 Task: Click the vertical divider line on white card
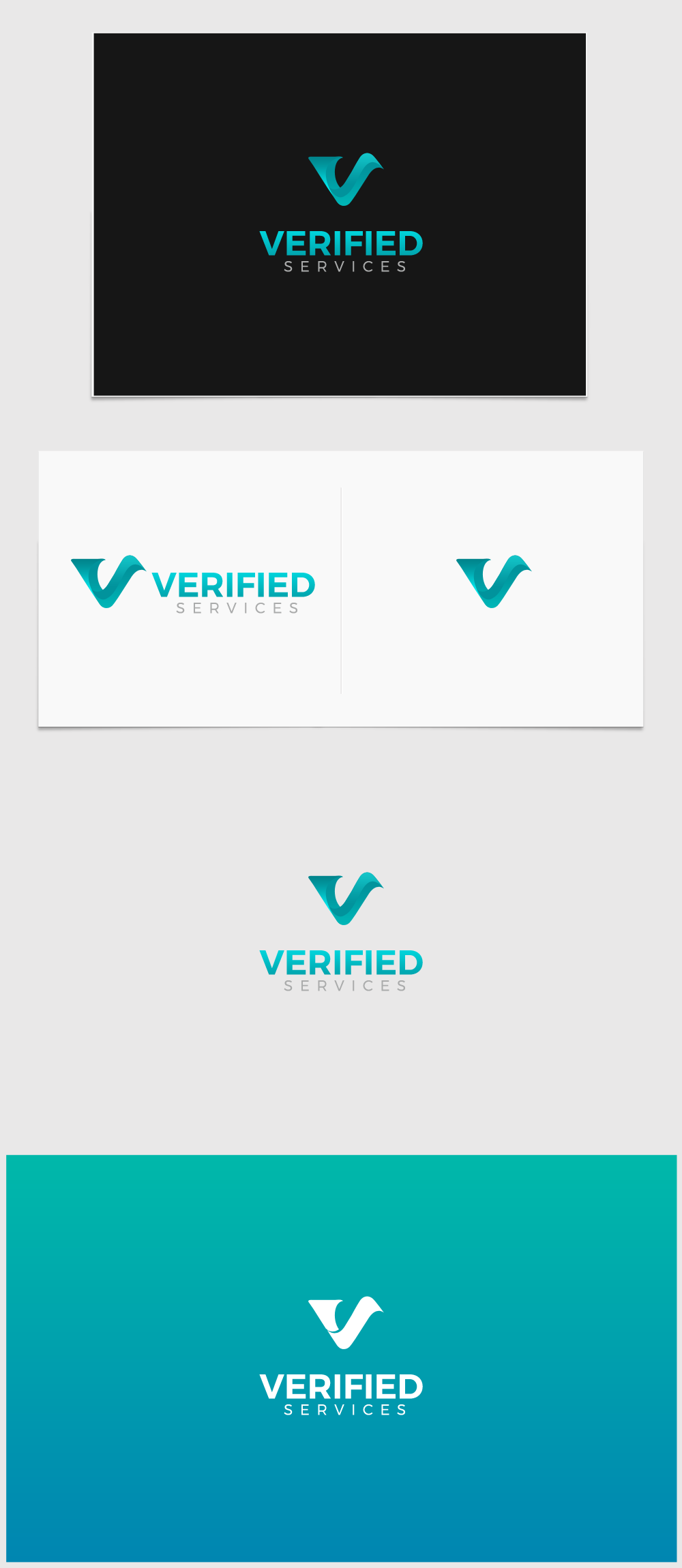pyautogui.click(x=341, y=590)
